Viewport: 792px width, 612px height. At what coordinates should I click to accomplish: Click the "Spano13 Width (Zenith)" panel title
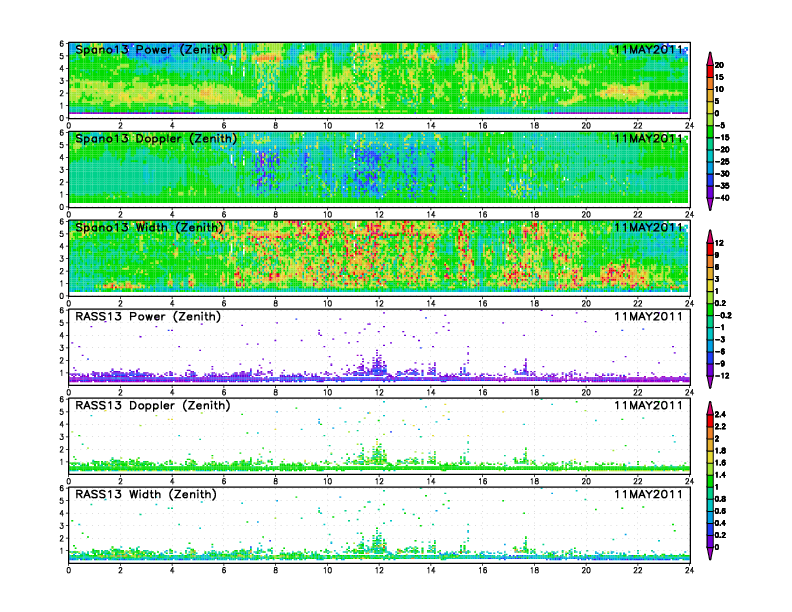tap(149, 227)
